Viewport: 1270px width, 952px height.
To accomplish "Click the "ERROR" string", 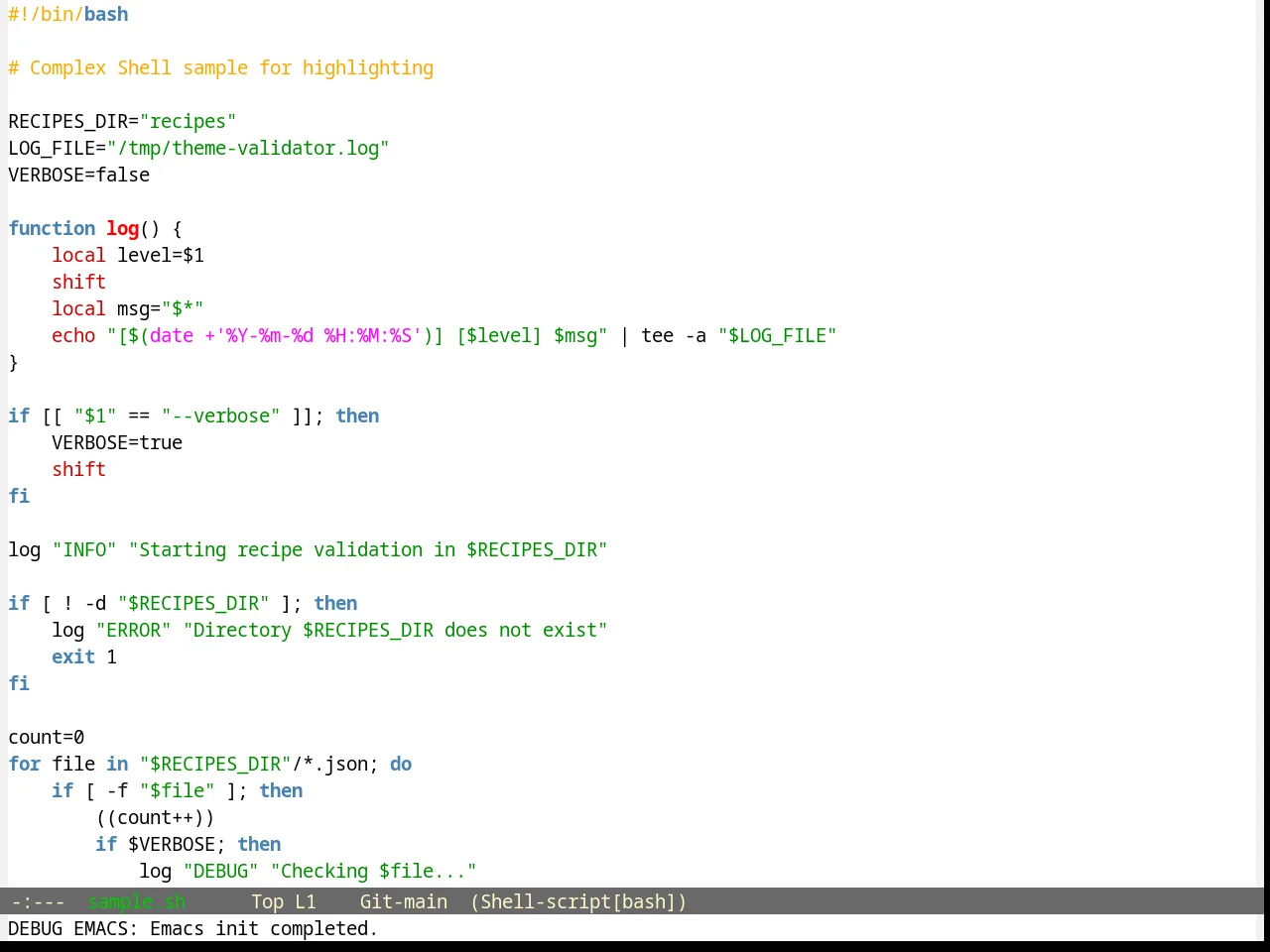I will click(x=134, y=630).
